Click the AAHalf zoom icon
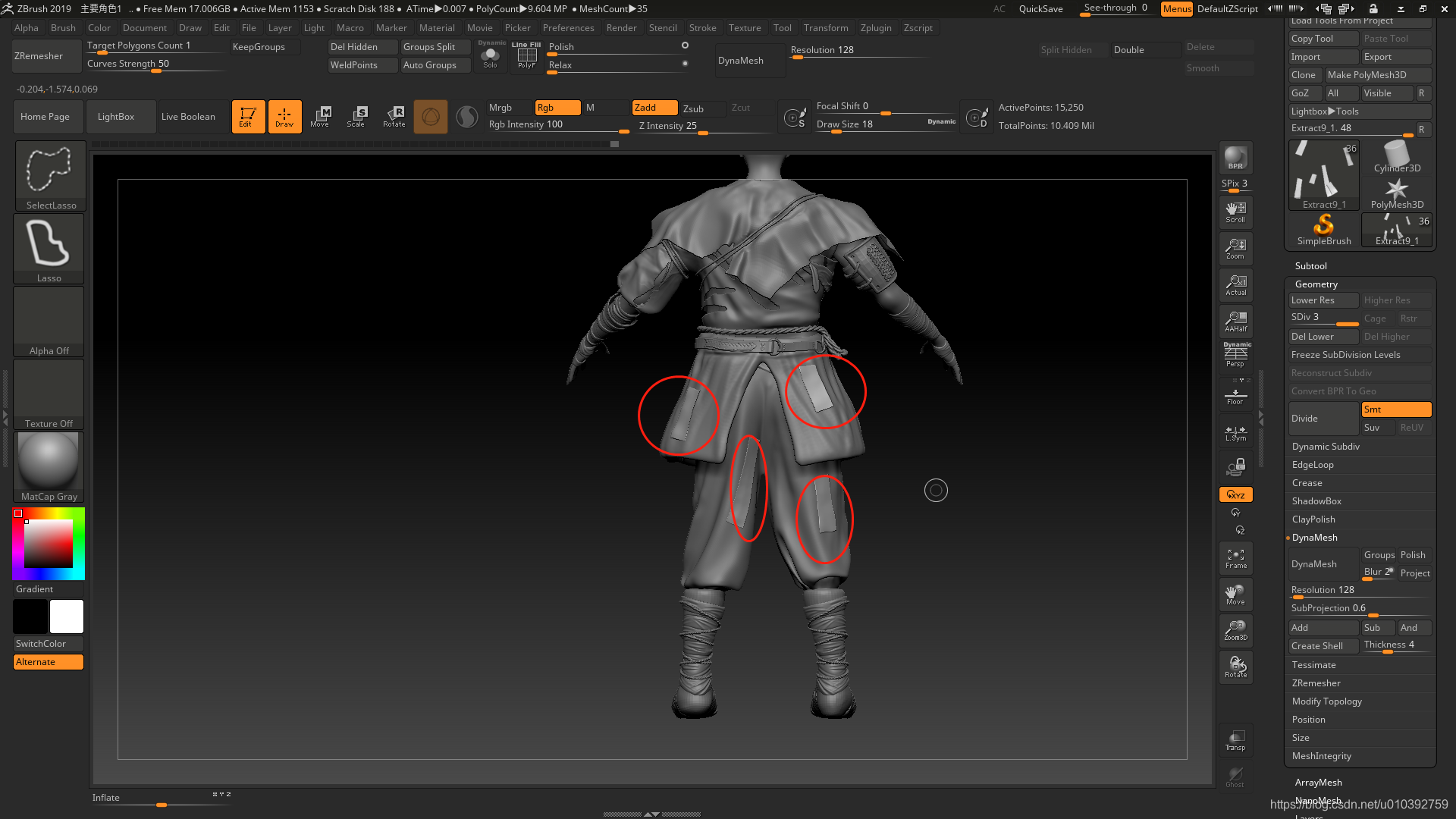Image resolution: width=1456 pixels, height=819 pixels. (1235, 322)
